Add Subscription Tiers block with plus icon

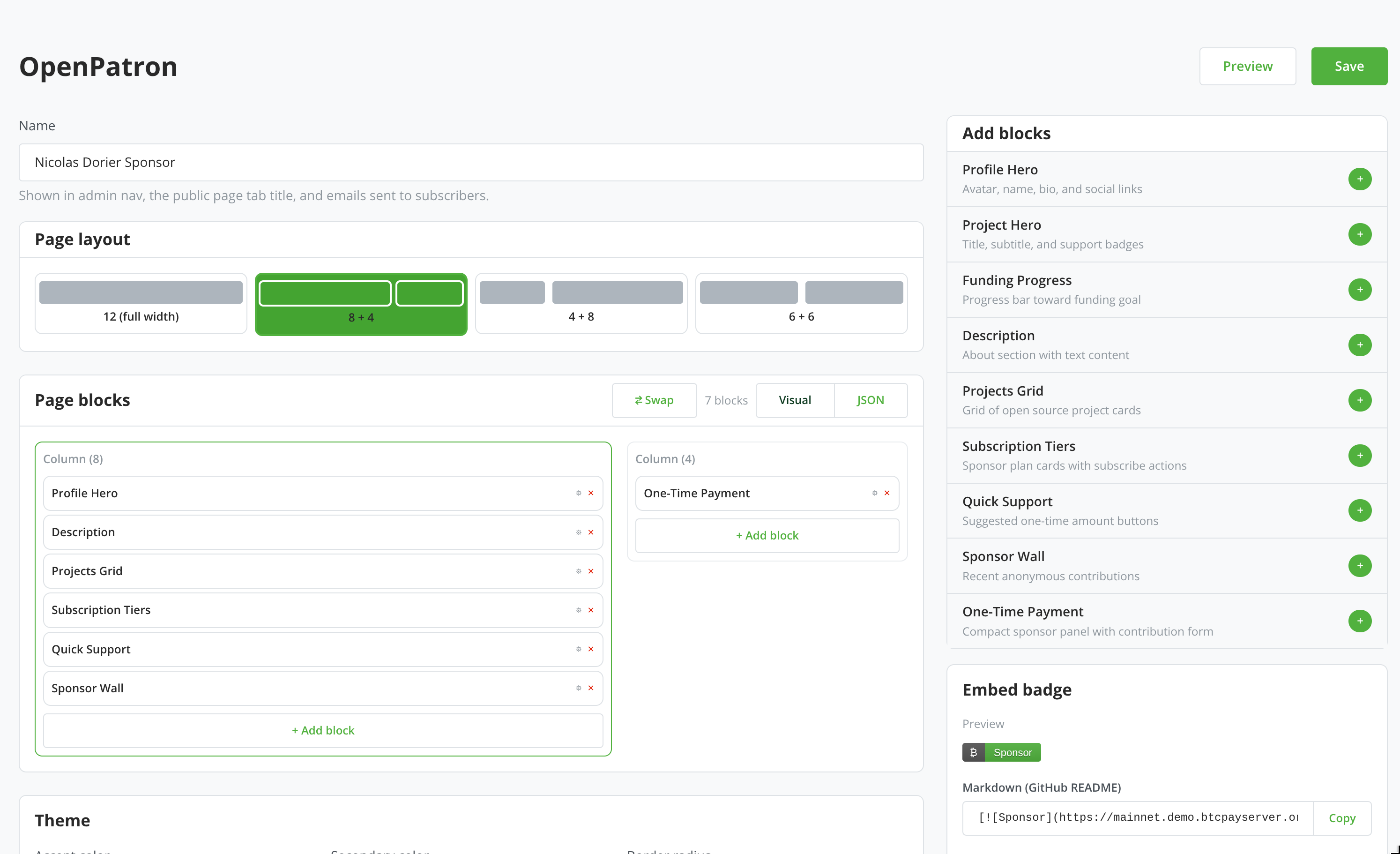coord(1360,456)
